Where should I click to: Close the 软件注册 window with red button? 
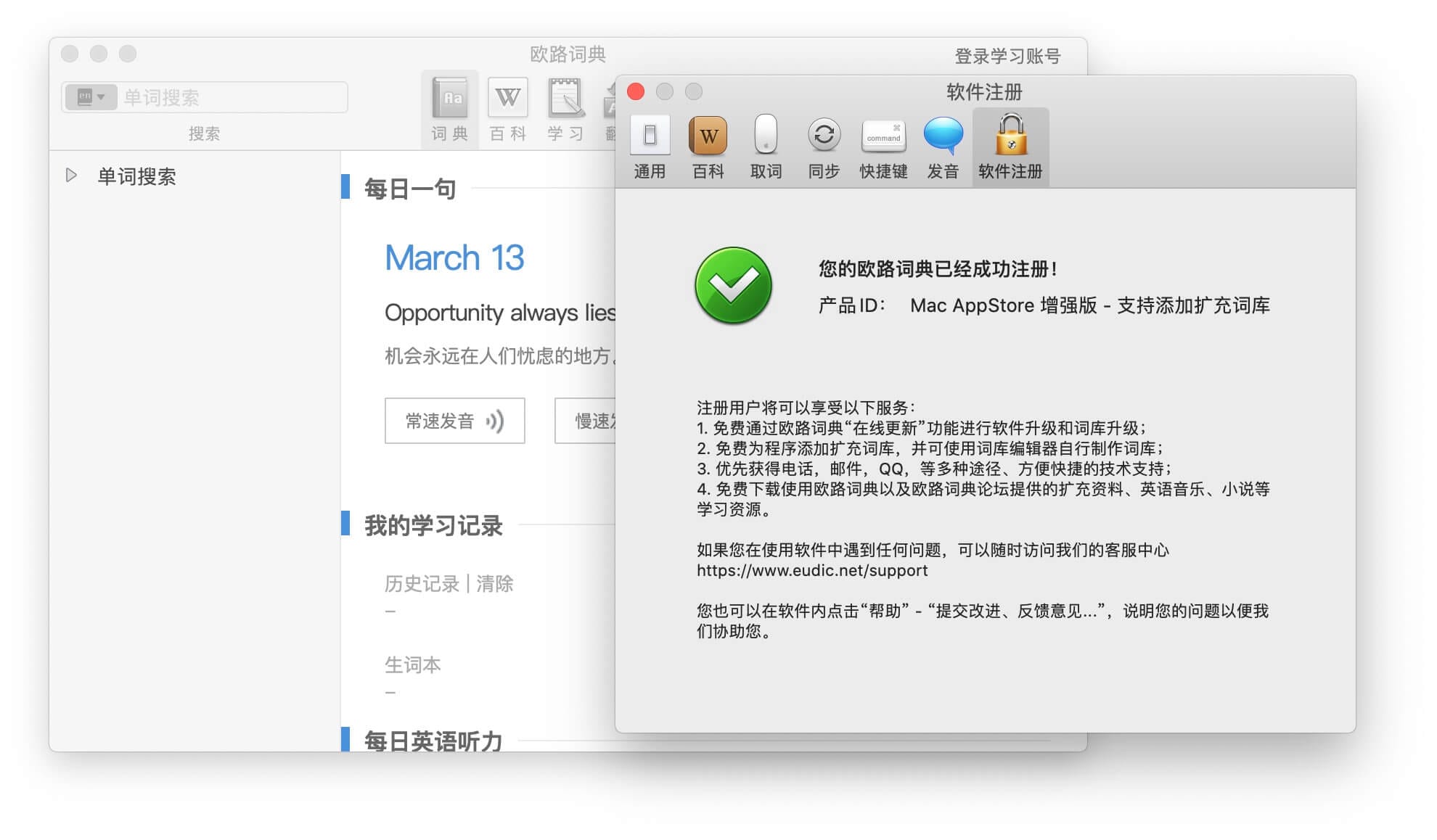[636, 91]
